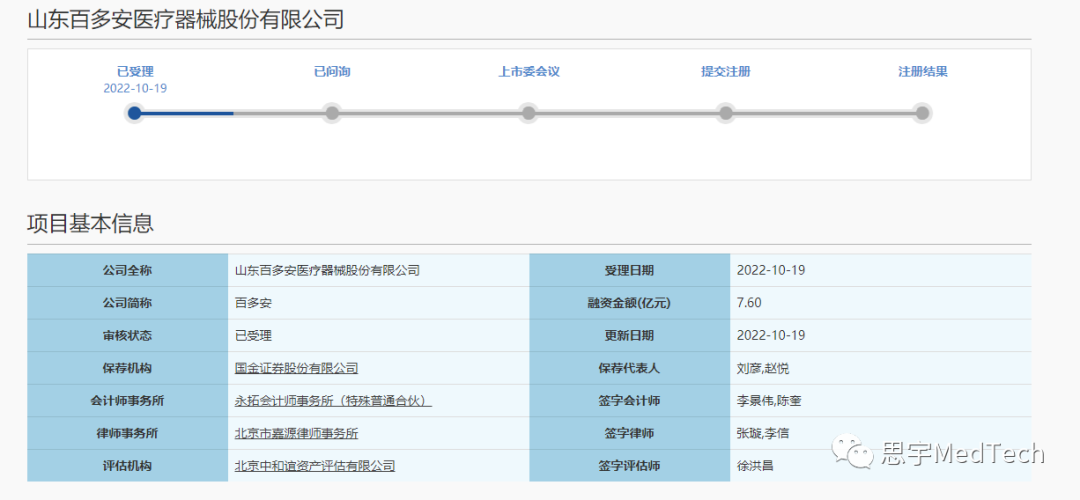Image resolution: width=1080 pixels, height=500 pixels.
Task: Open the 国金证券股份有限公司 sponsor link
Action: (296, 368)
